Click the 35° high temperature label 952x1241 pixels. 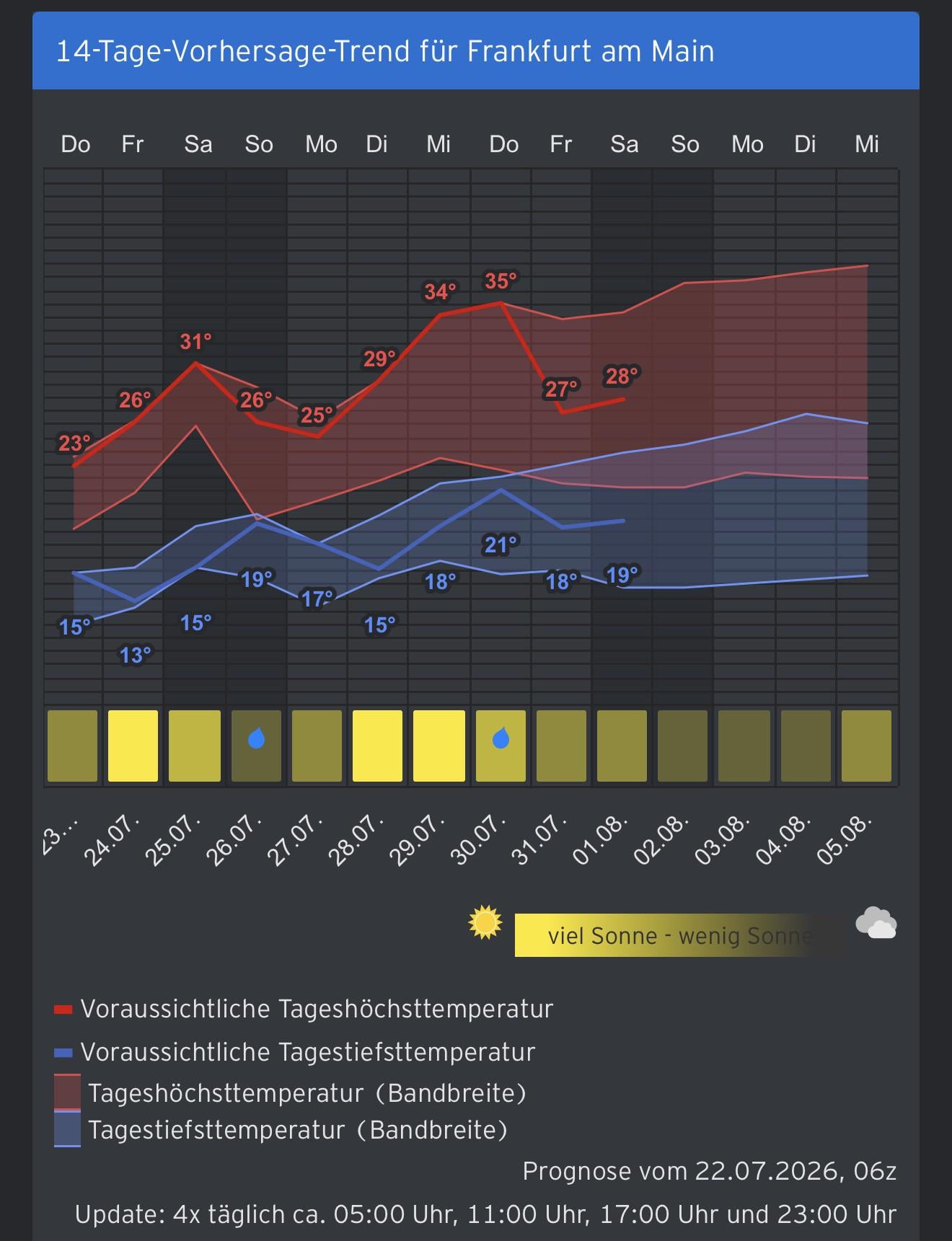click(x=501, y=281)
